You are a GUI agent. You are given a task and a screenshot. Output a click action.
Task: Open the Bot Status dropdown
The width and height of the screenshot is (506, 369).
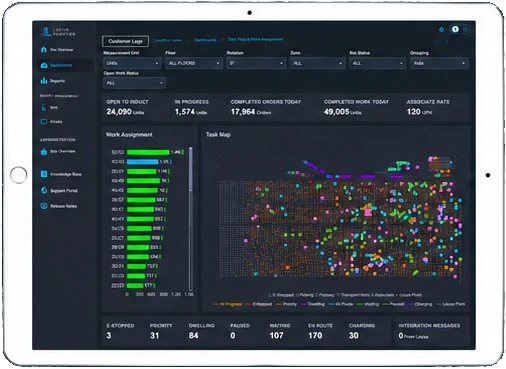(x=377, y=63)
